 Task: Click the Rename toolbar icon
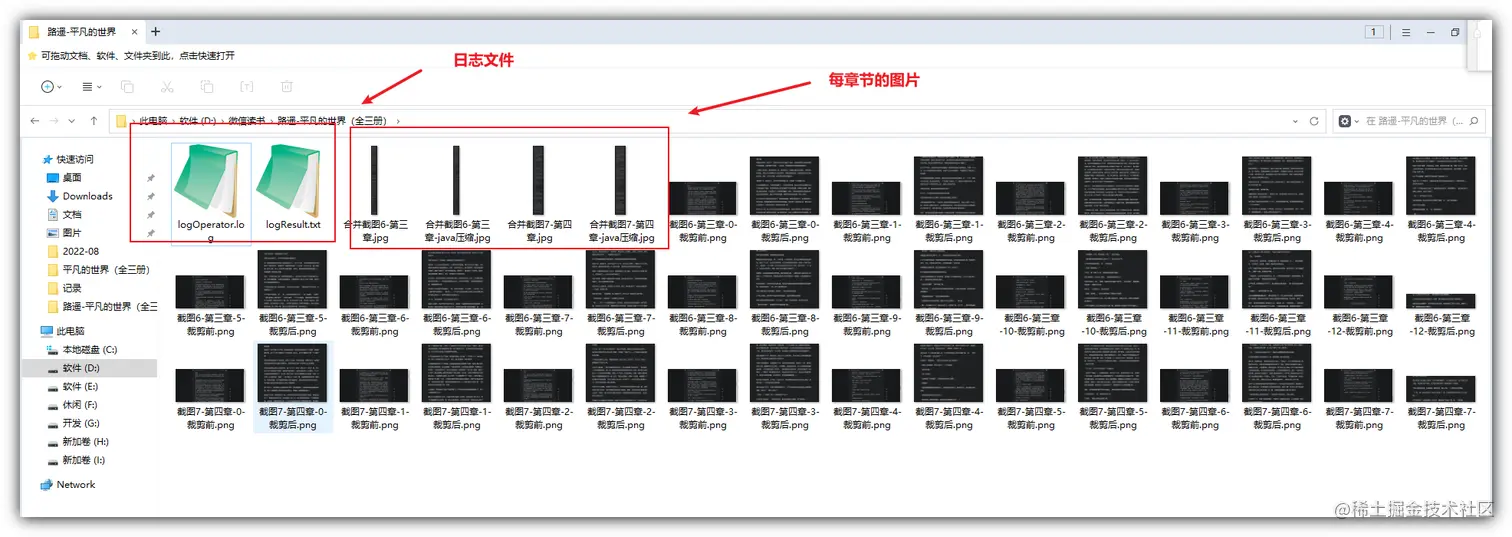click(247, 87)
